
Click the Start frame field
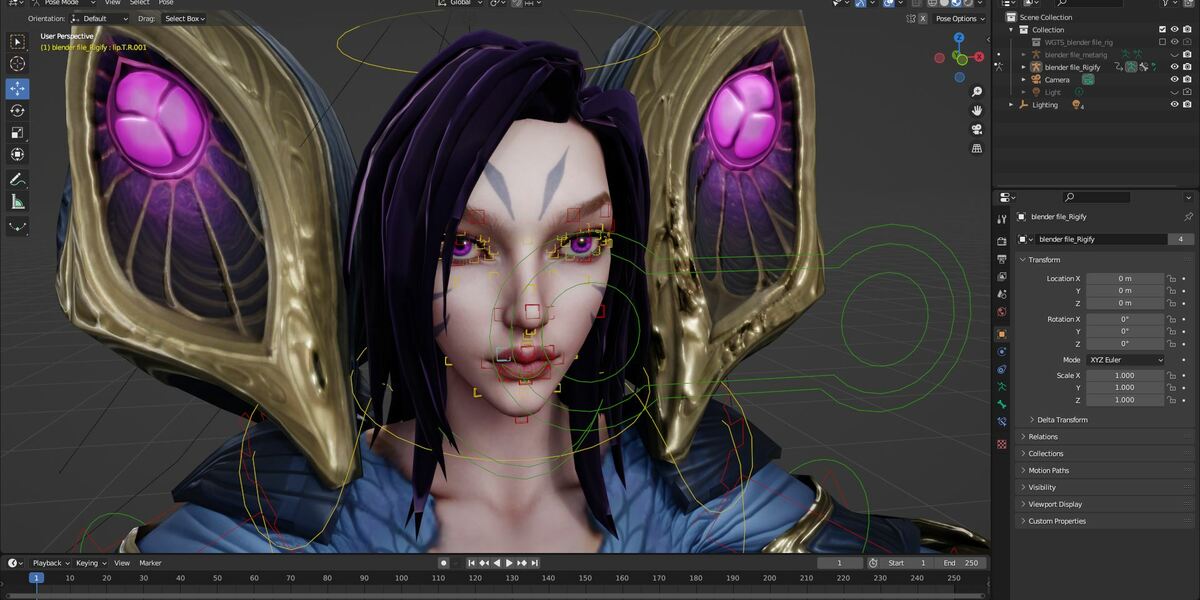tap(908, 563)
